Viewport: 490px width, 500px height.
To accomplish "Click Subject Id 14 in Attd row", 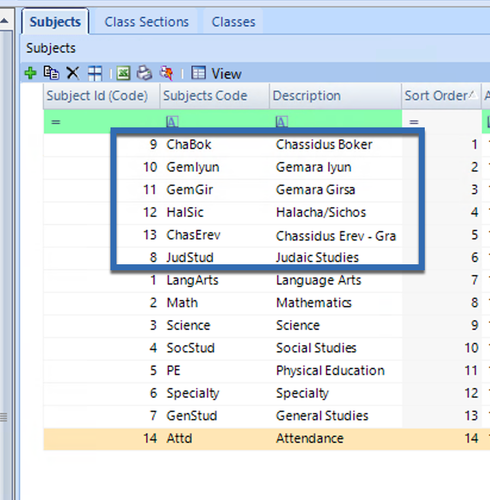I will [101, 439].
